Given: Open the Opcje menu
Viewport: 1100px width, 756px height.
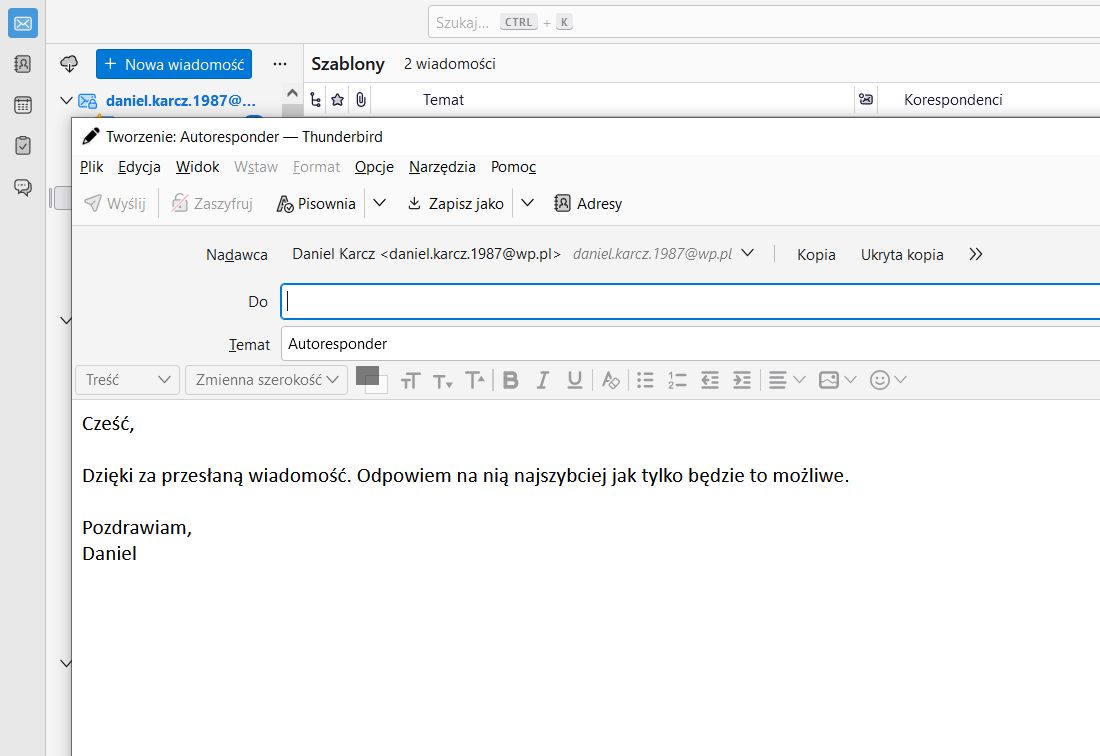Looking at the screenshot, I should point(373,167).
